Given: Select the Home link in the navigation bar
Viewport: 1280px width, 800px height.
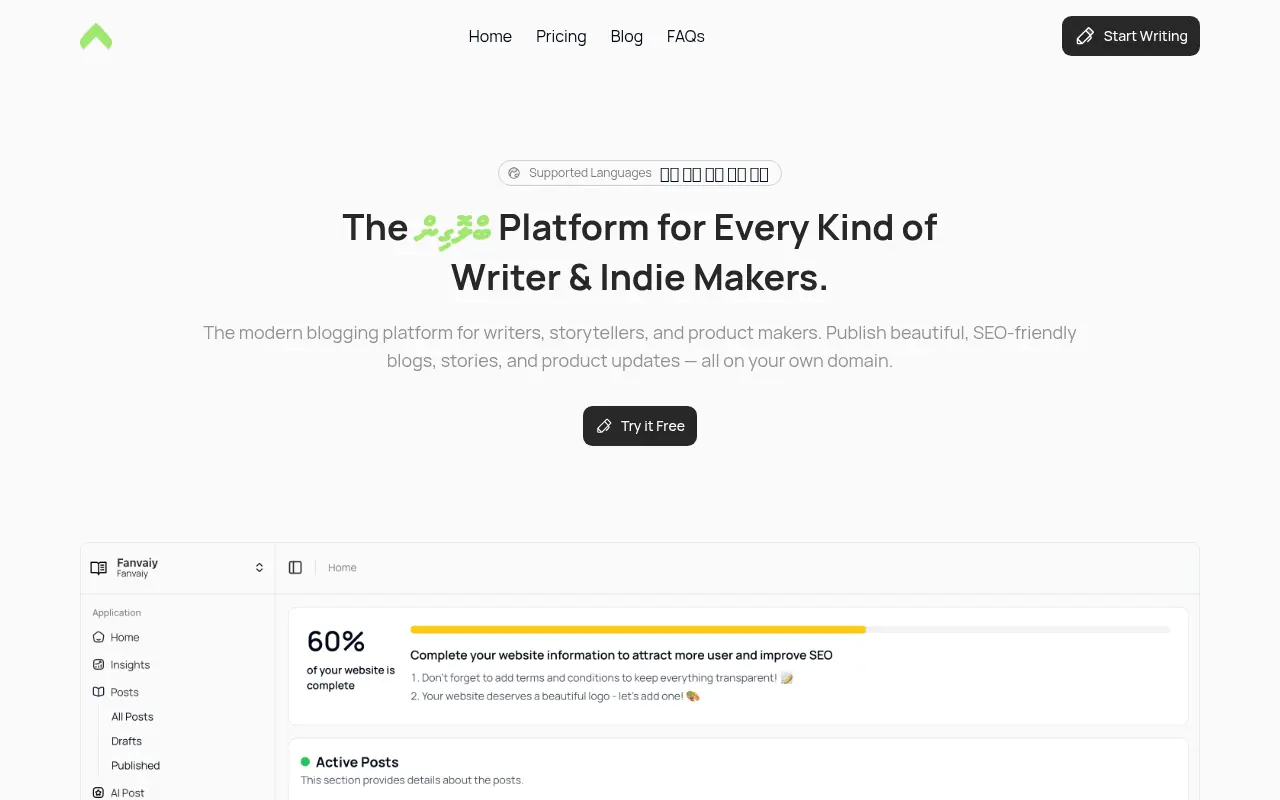Looking at the screenshot, I should pos(490,36).
